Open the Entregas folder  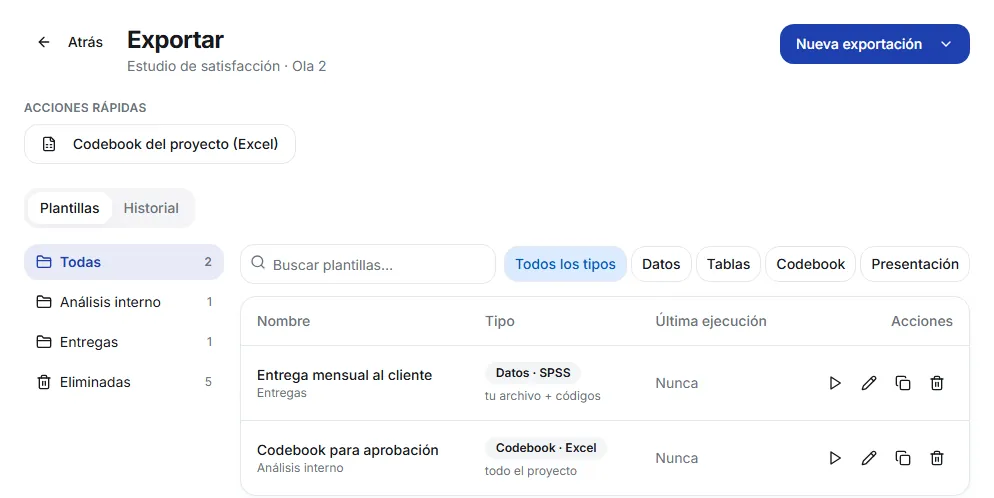[x=124, y=342]
